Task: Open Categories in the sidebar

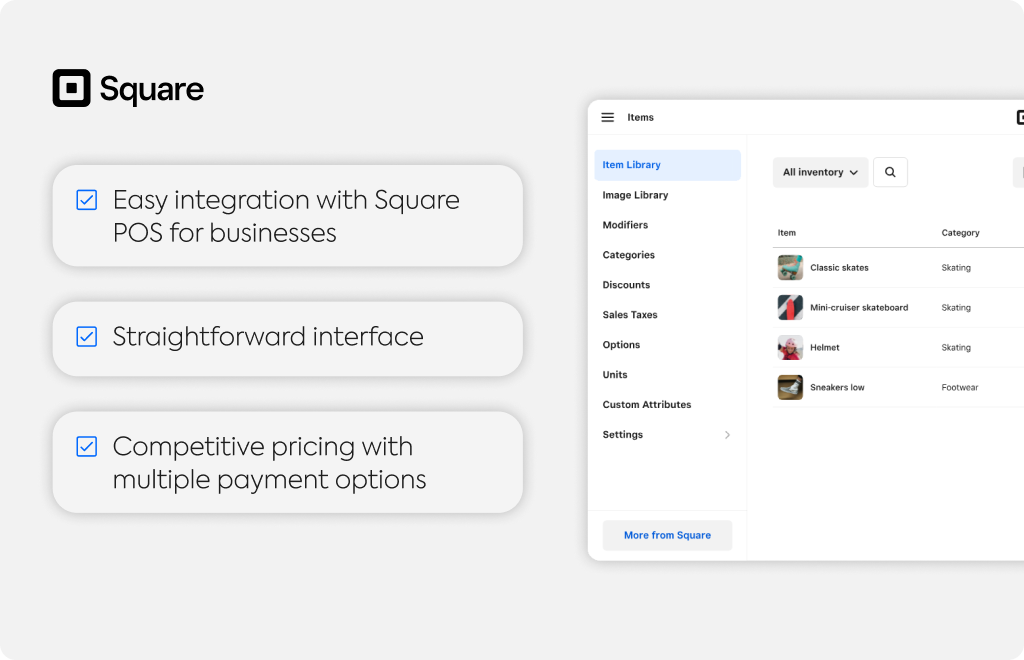Action: [x=628, y=255]
